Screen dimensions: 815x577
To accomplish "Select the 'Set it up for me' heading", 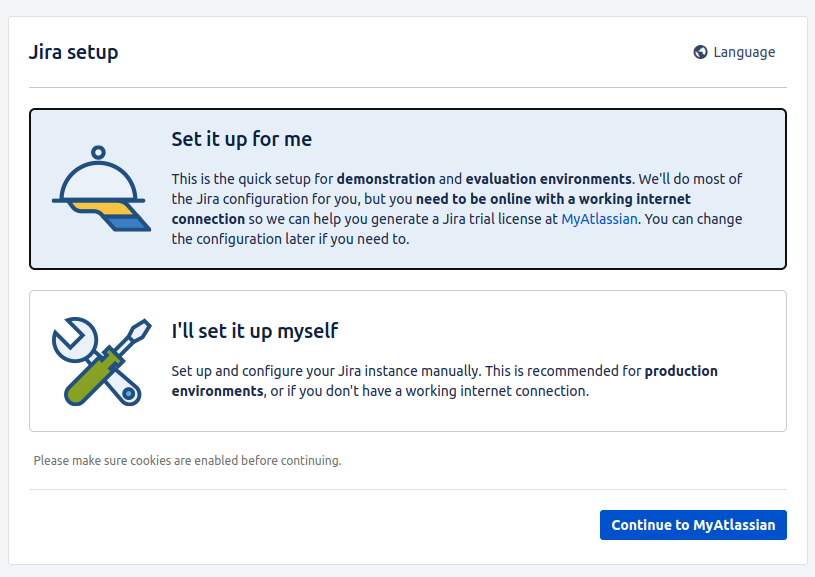I will pyautogui.click(x=242, y=139).
